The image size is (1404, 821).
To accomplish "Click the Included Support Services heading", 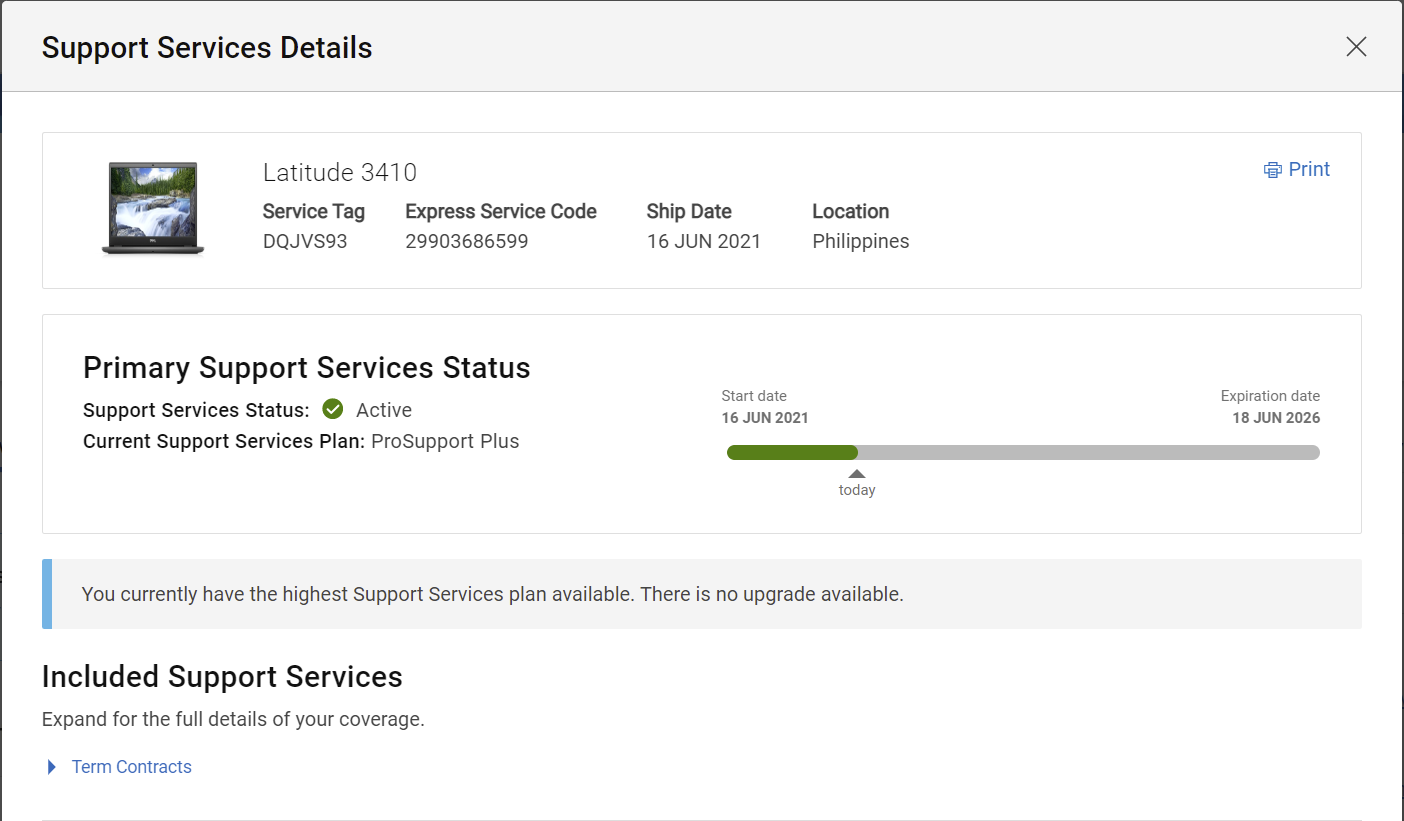I will coord(222,677).
